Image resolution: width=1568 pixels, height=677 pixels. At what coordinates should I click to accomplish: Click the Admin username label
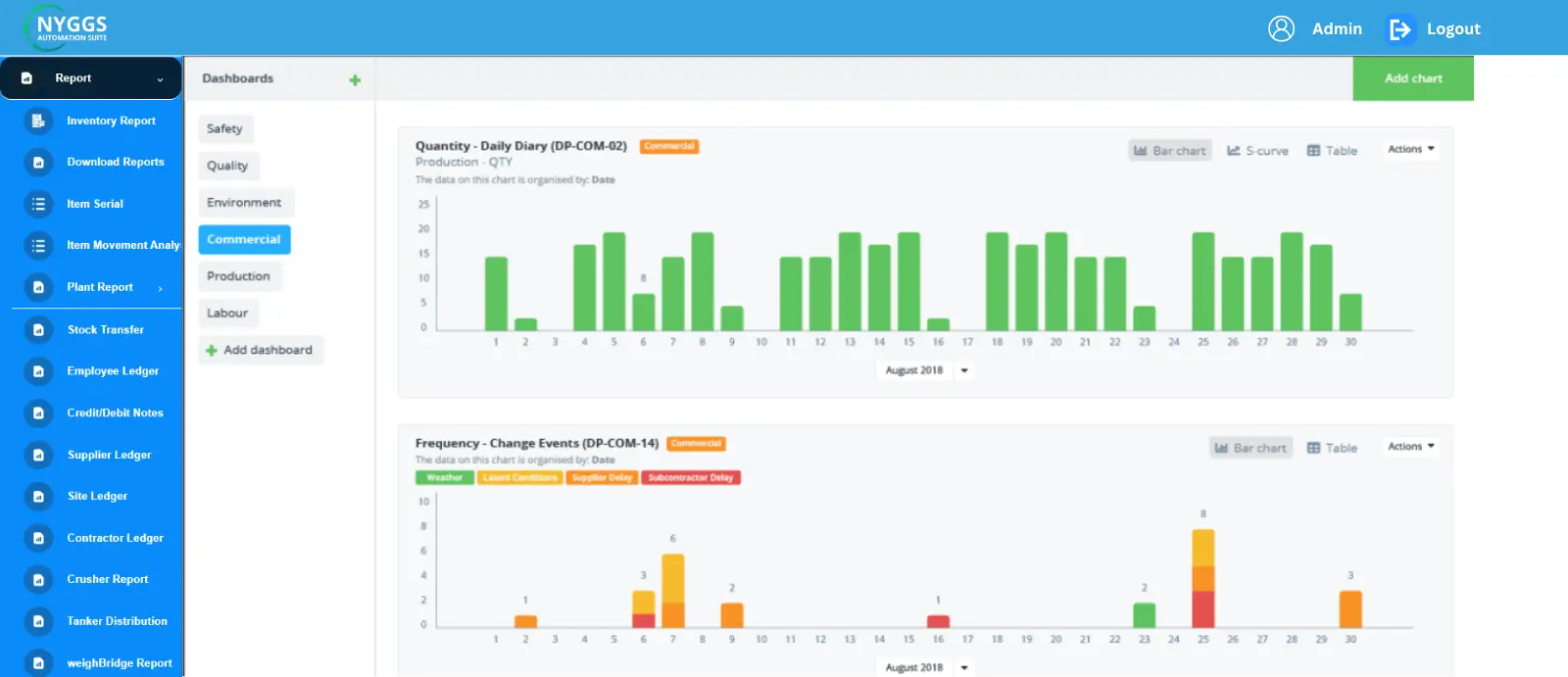click(1337, 29)
